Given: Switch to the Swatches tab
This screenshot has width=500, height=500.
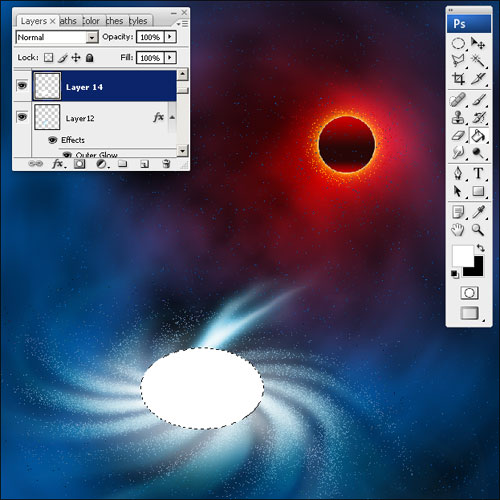Looking at the screenshot, I should tap(114, 21).
